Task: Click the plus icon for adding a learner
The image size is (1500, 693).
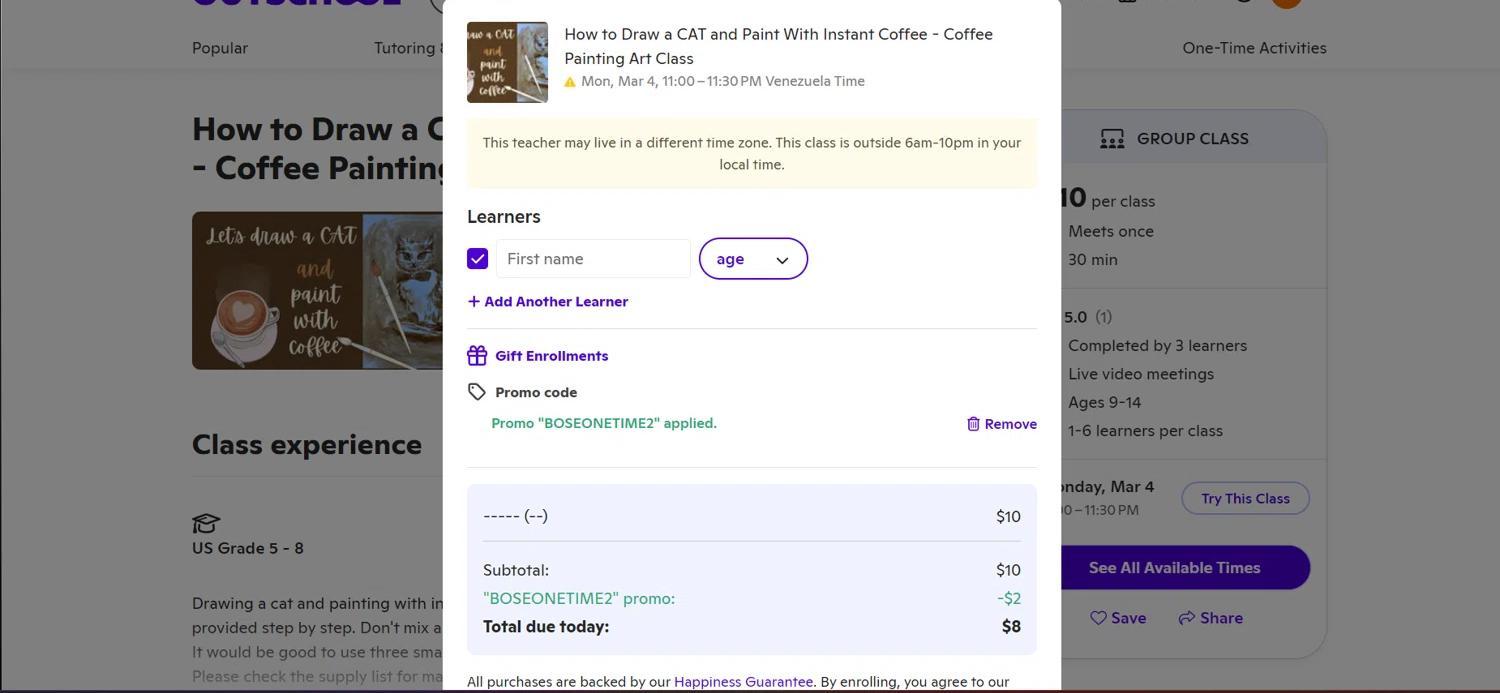Action: click(474, 301)
